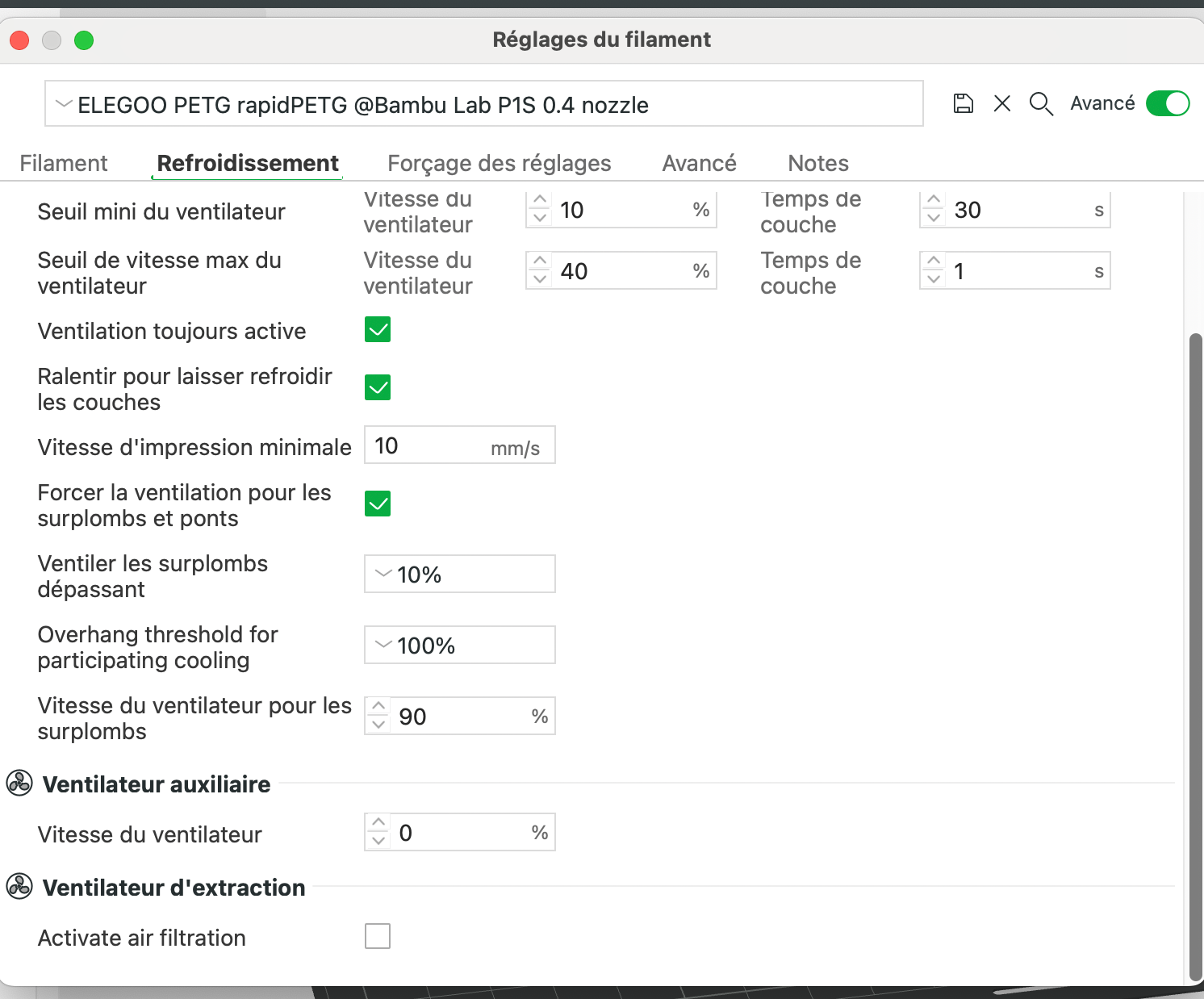Image resolution: width=1204 pixels, height=999 pixels.
Task: Enable Activate air filtration checkbox
Action: tap(378, 936)
